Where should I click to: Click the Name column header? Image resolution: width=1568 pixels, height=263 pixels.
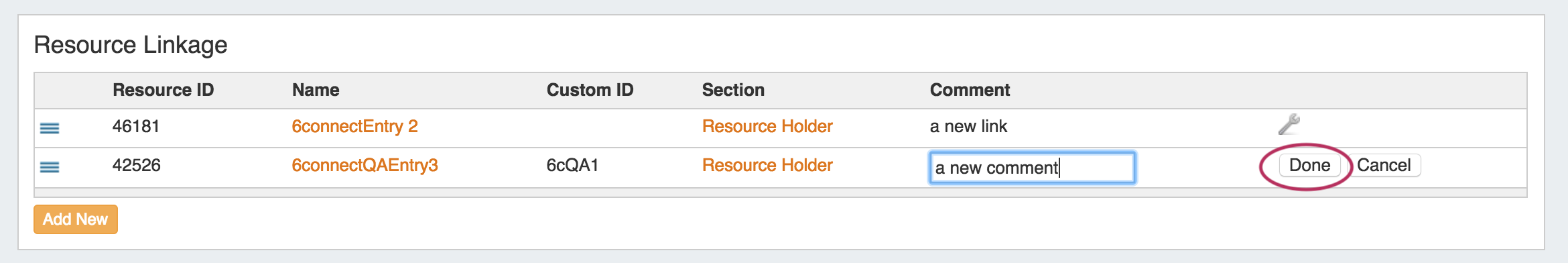(316, 90)
